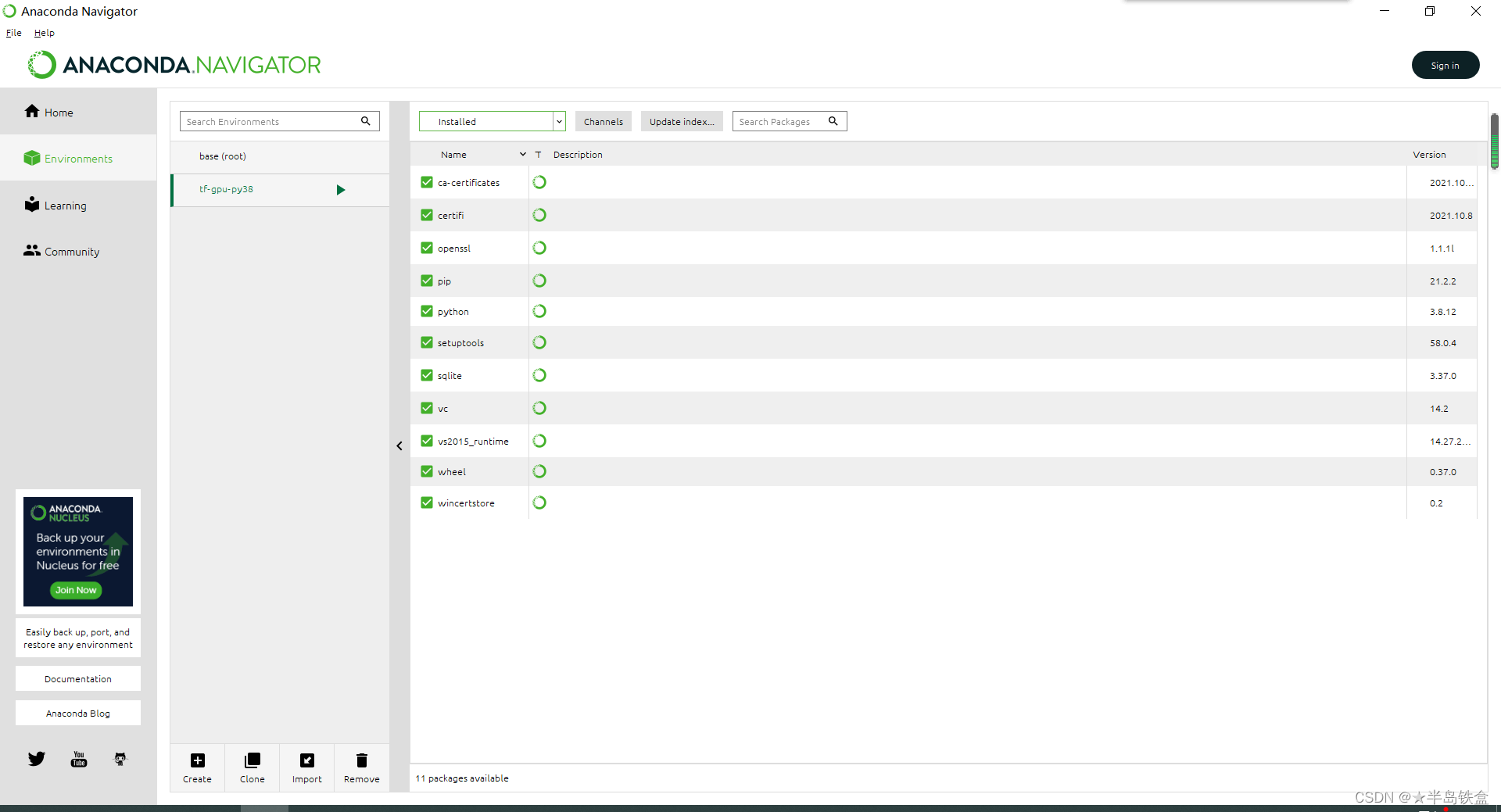Collapse the environments panel with the left chevron
Screen dimensions: 1501x812
[399, 446]
